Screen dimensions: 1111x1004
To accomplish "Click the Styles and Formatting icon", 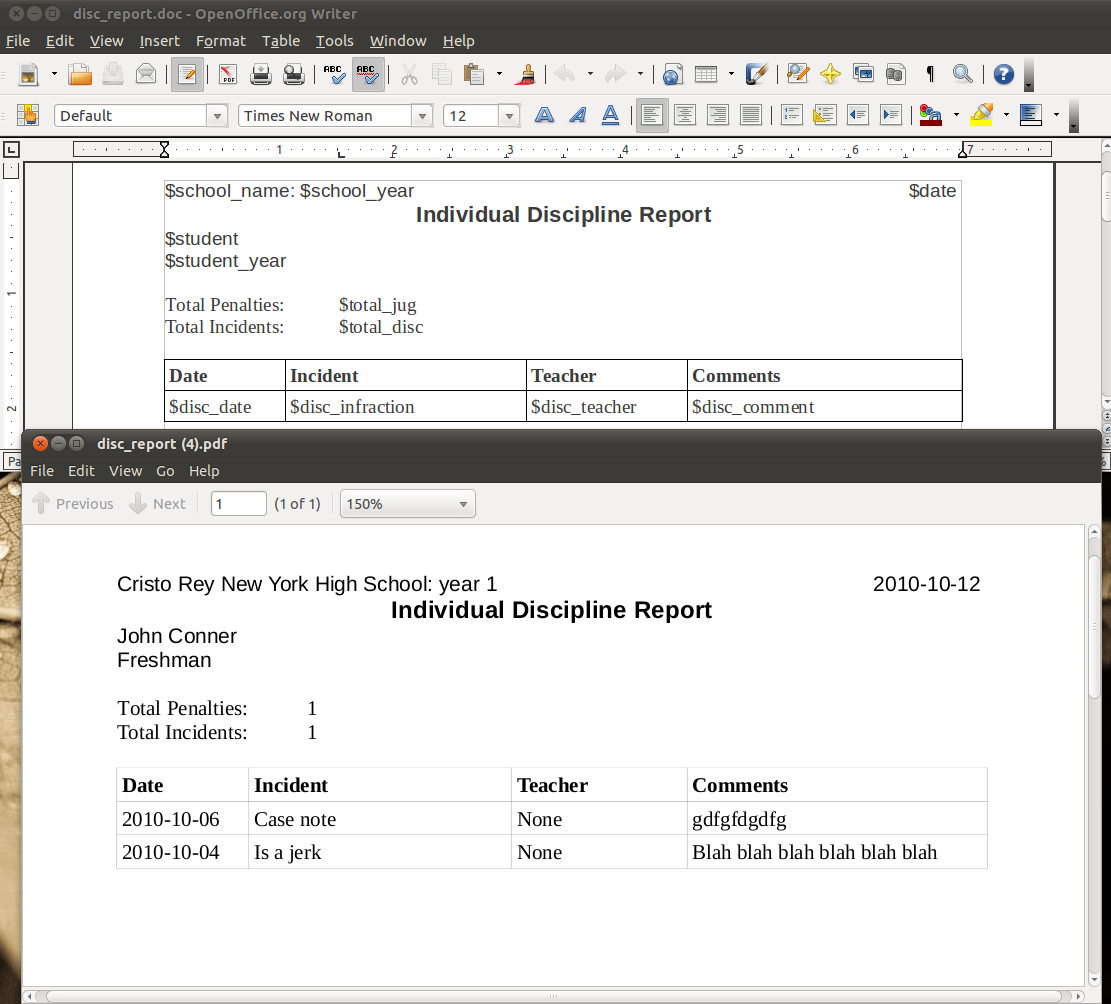I will [x=27, y=116].
